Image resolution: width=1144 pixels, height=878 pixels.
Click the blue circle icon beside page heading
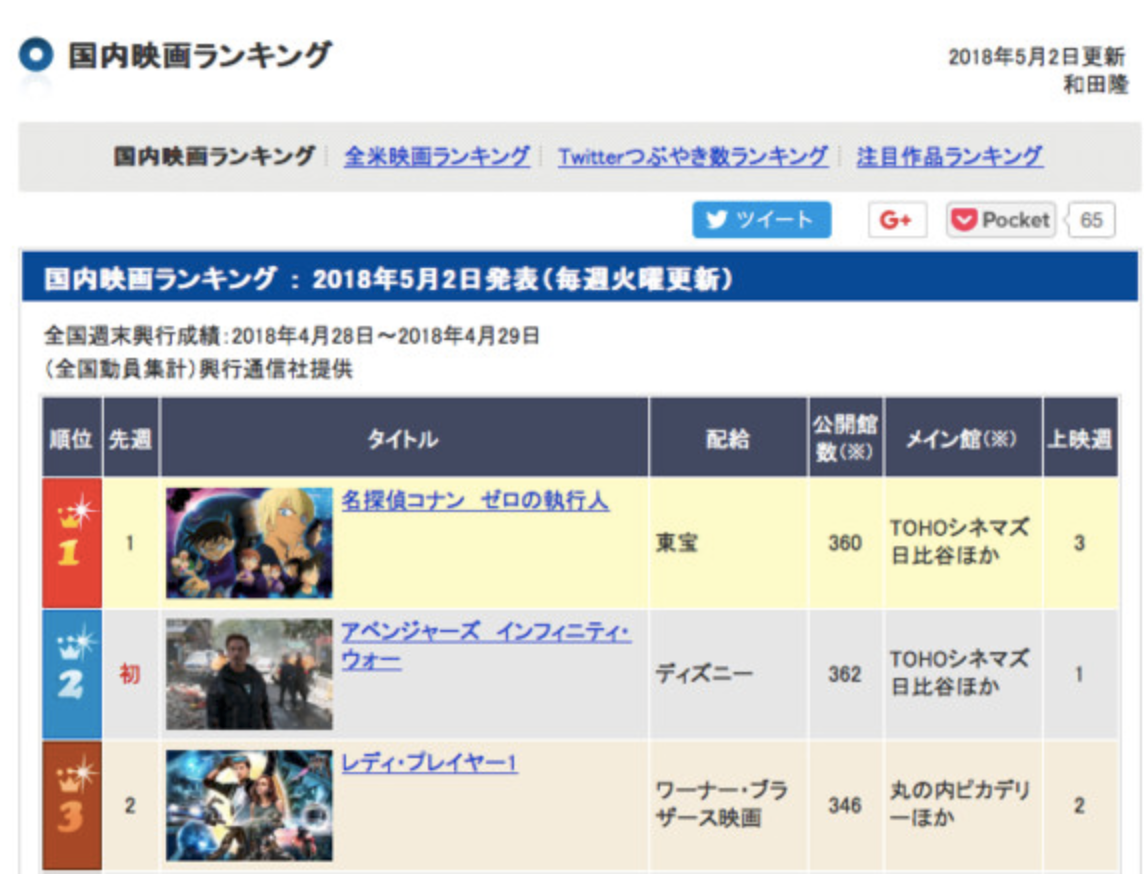click(x=36, y=57)
